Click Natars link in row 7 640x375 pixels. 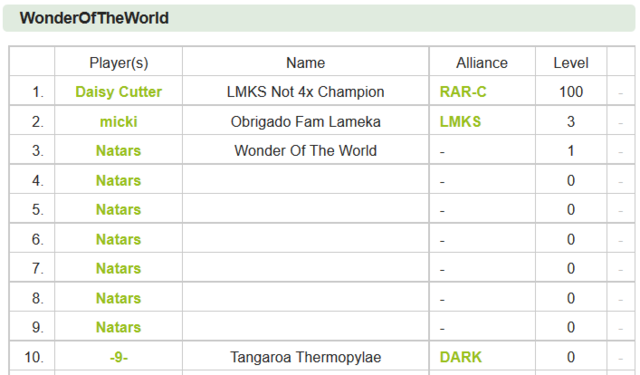click(x=118, y=268)
